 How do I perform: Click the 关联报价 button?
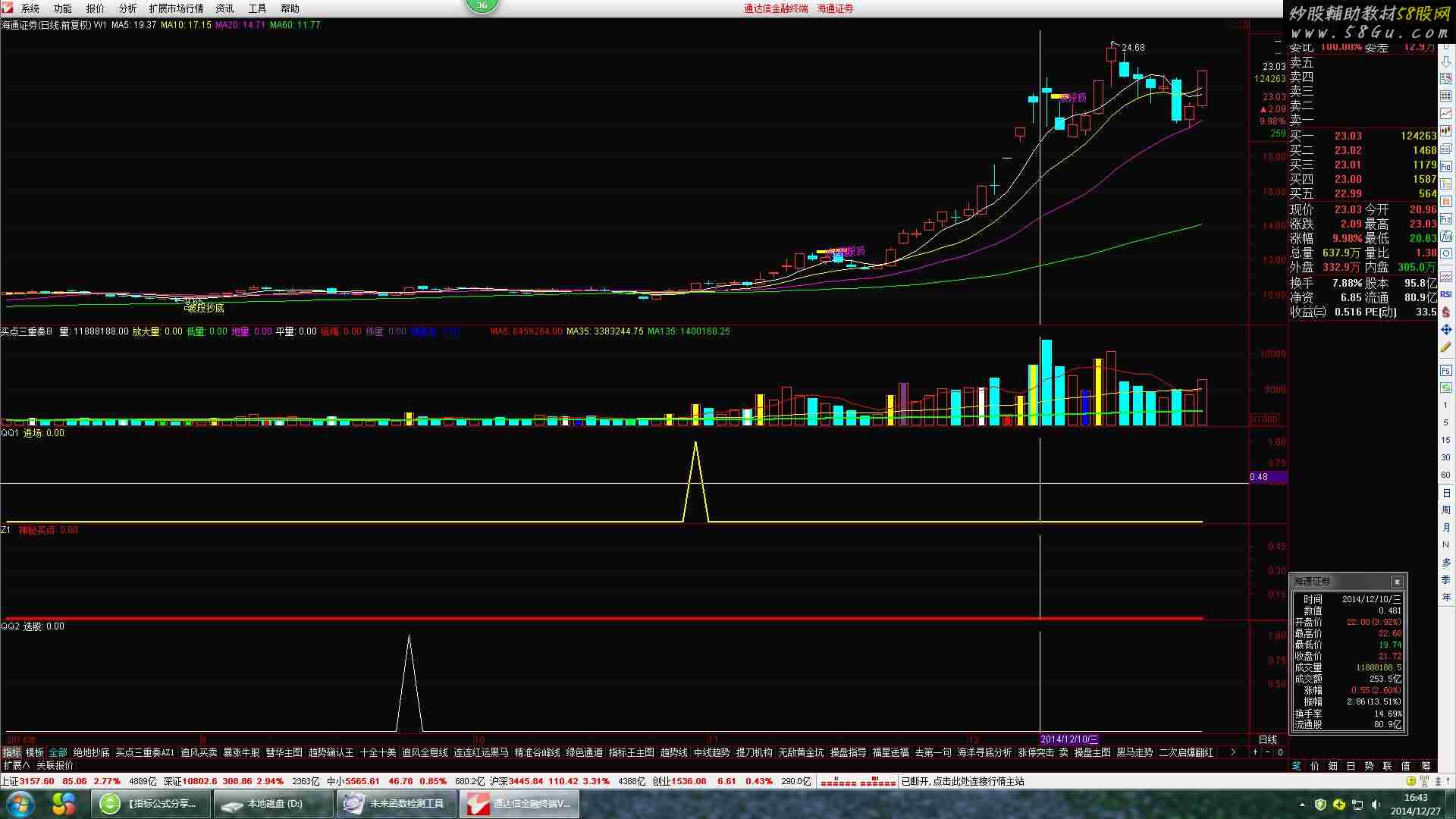(x=55, y=766)
